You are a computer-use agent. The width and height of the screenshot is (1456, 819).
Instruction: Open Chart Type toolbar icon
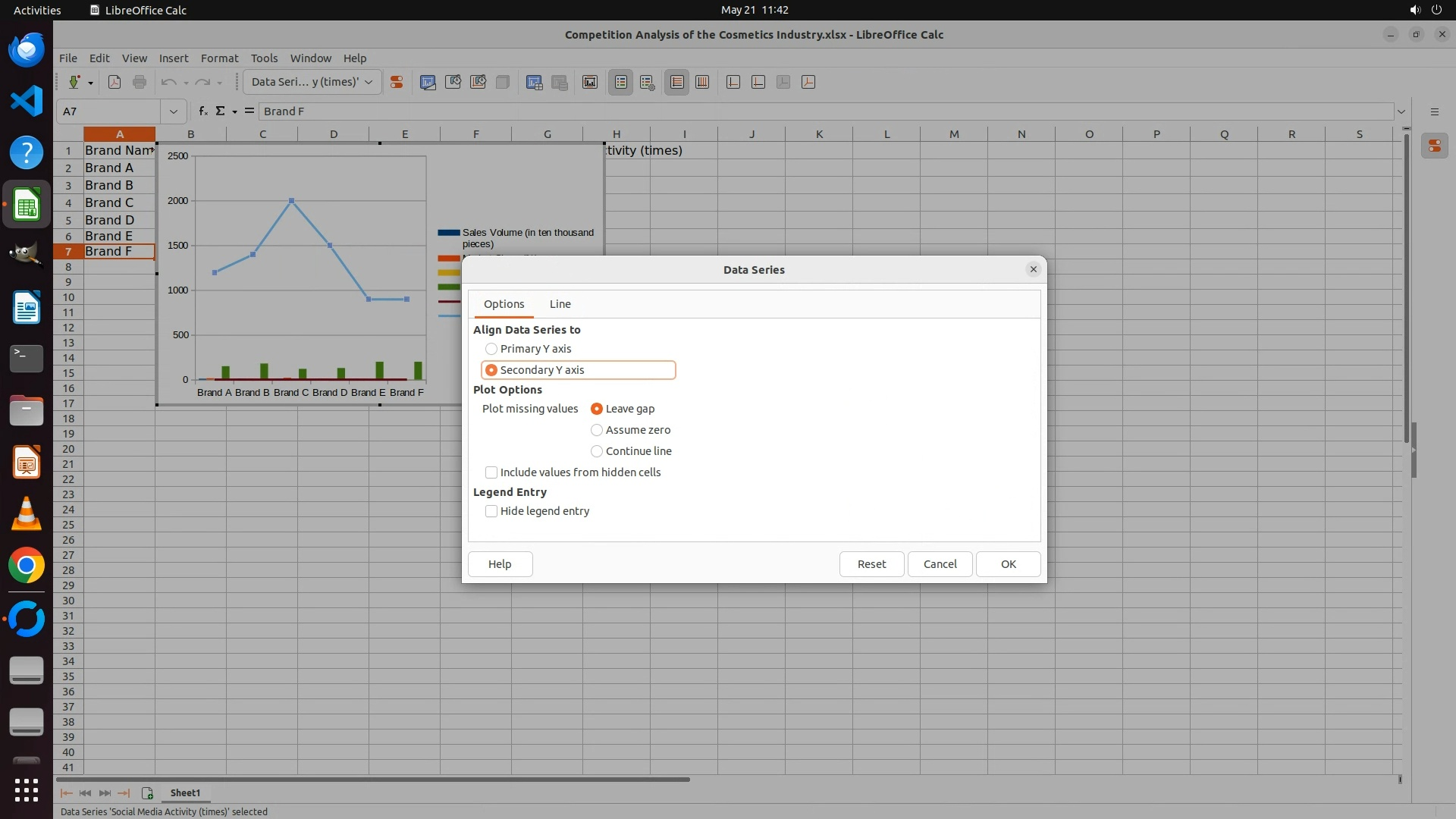[x=428, y=82]
